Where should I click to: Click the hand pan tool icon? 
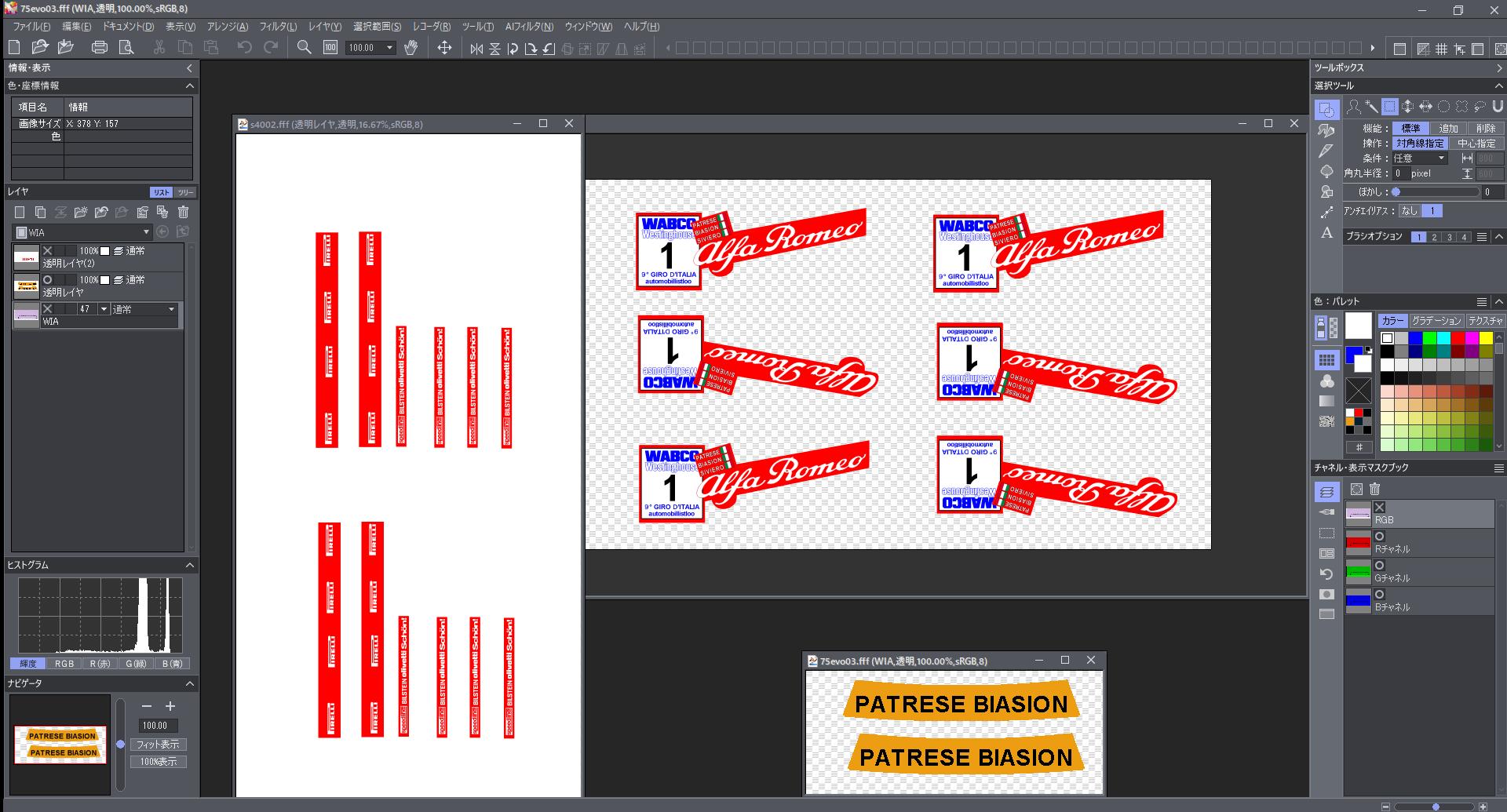411,48
